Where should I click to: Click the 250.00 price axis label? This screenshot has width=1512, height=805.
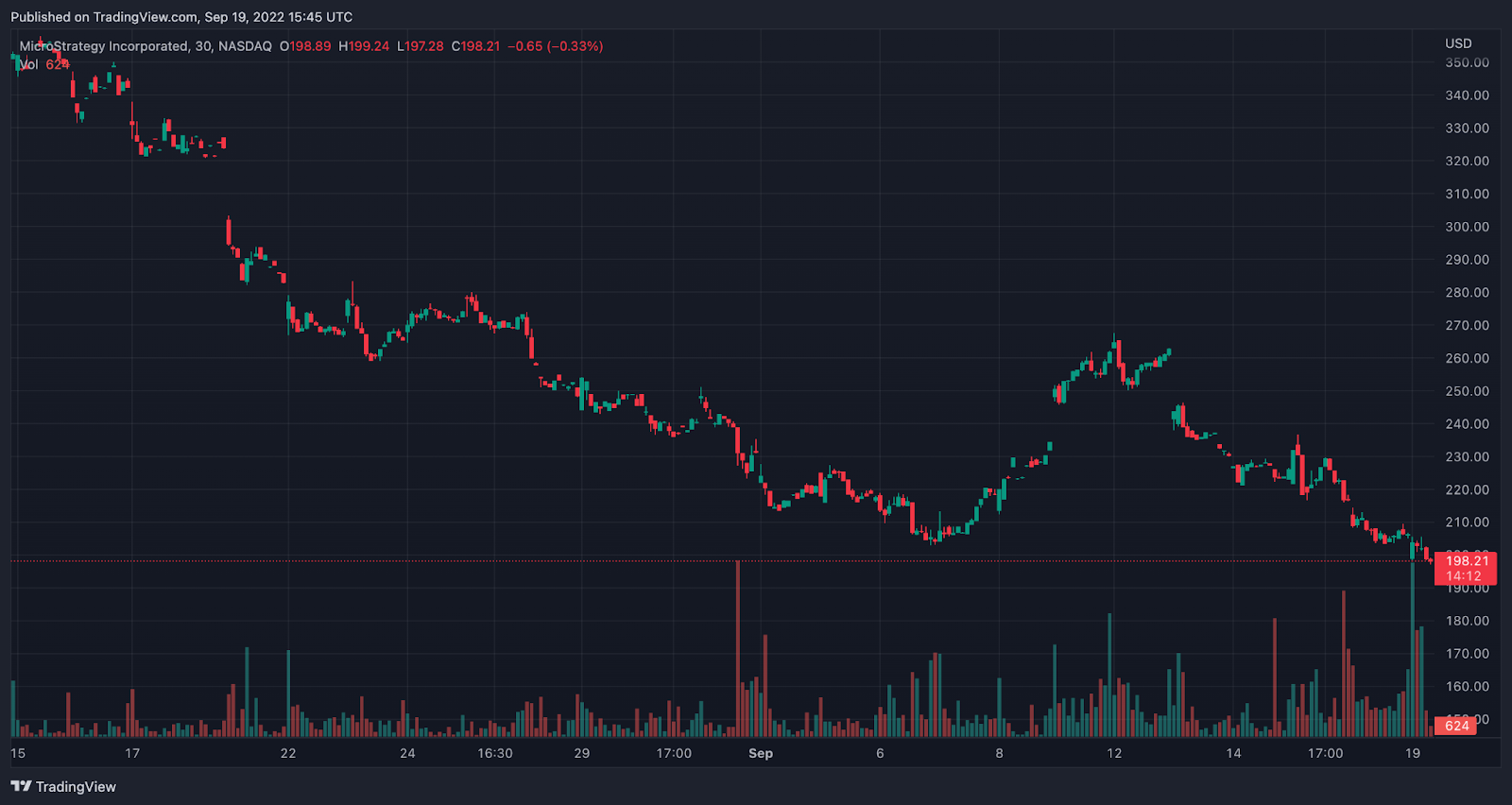tap(1467, 391)
